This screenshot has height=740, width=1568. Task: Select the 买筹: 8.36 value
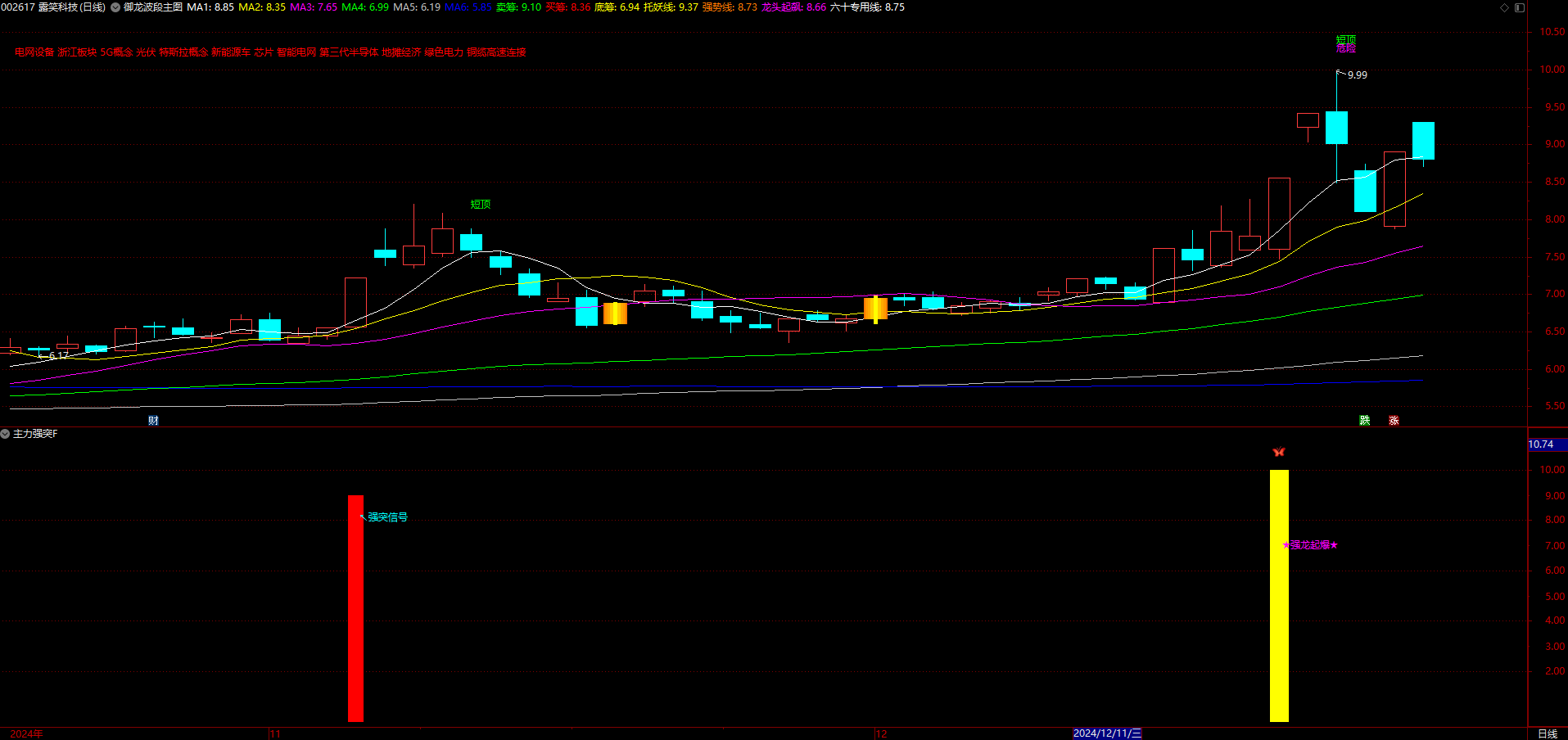click(567, 7)
